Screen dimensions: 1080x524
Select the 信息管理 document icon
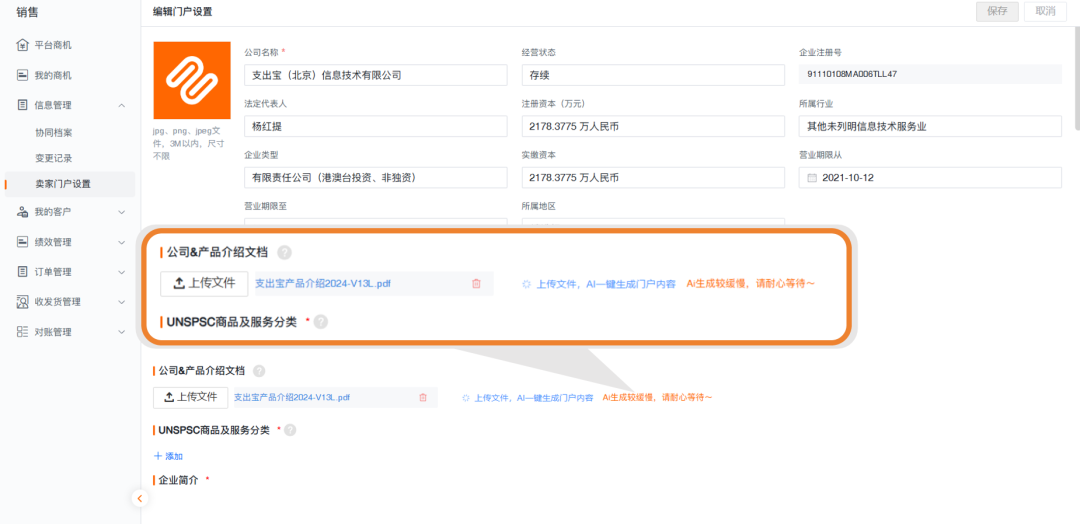(22, 105)
